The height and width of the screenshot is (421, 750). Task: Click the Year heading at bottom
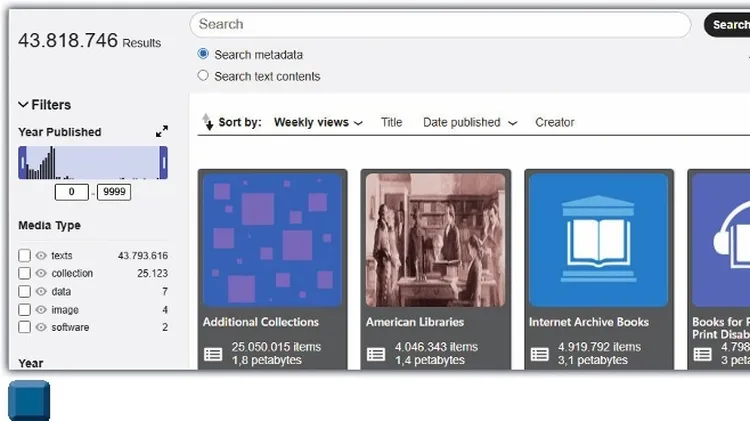pyautogui.click(x=31, y=364)
